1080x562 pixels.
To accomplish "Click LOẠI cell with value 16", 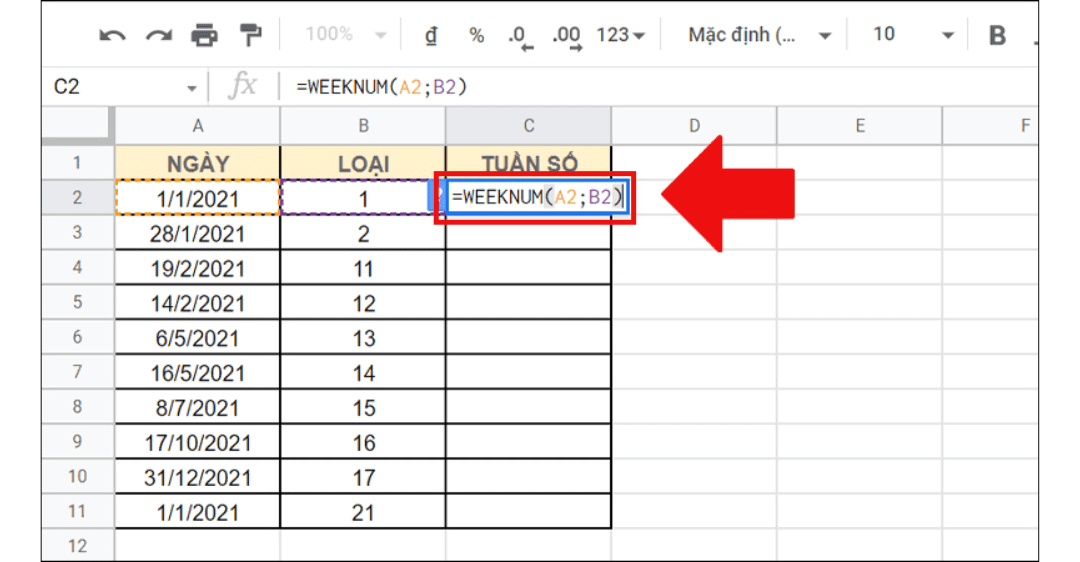I will [x=363, y=443].
